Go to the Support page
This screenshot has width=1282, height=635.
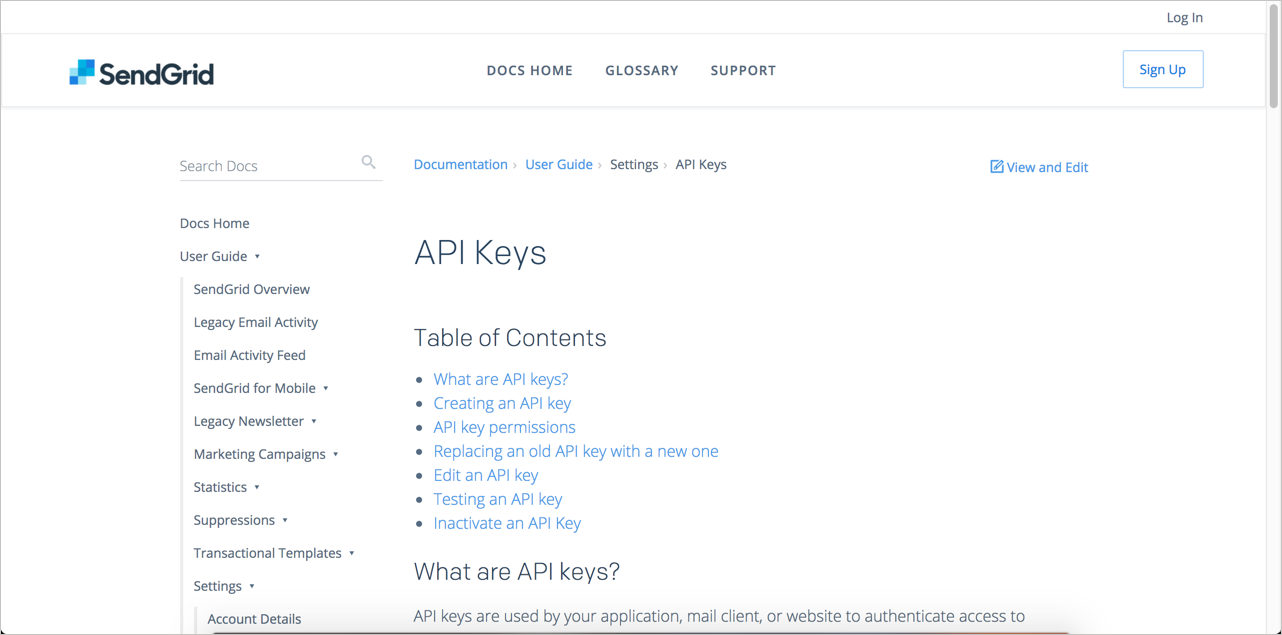[x=743, y=70]
